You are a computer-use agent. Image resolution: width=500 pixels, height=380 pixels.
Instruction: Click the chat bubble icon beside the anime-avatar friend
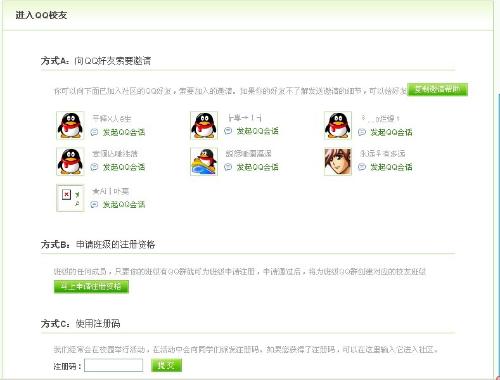pyautogui.click(x=362, y=167)
